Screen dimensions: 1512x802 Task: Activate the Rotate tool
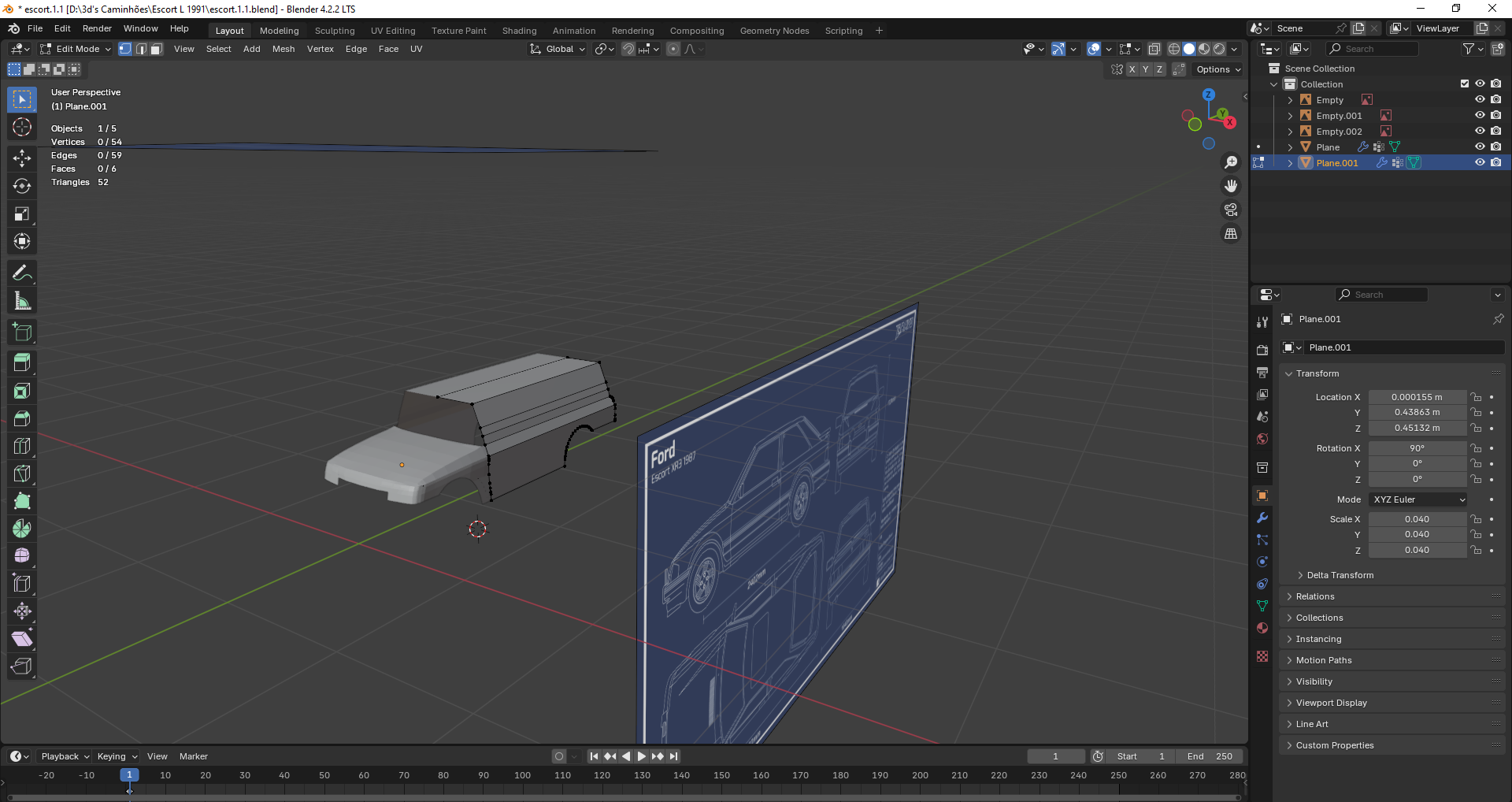[x=22, y=186]
